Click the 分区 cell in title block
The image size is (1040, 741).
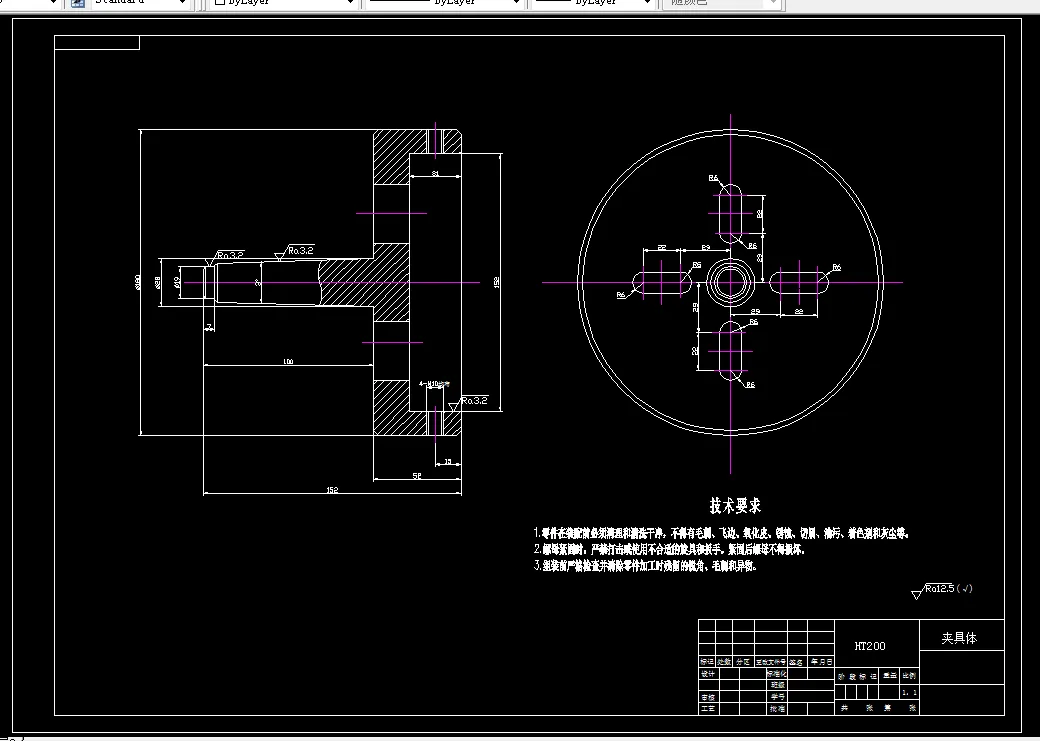click(743, 661)
